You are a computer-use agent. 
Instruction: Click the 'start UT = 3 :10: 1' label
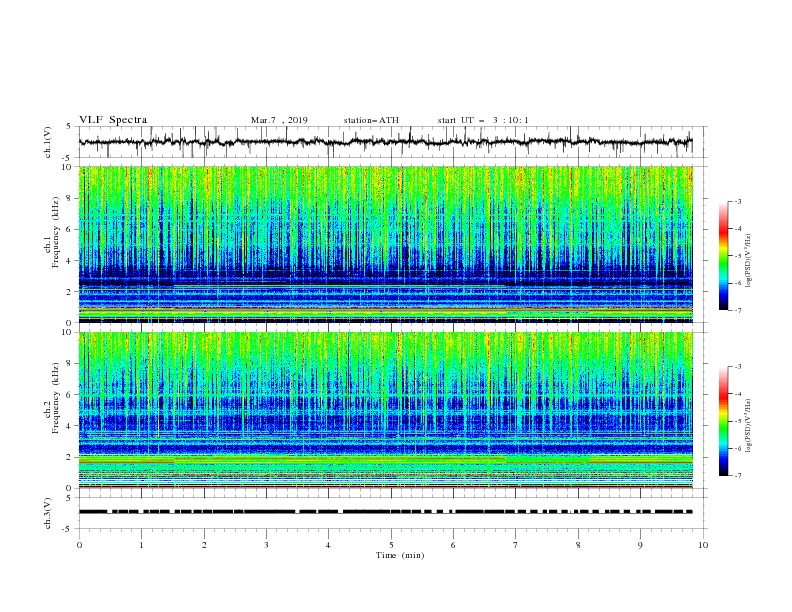click(483, 120)
